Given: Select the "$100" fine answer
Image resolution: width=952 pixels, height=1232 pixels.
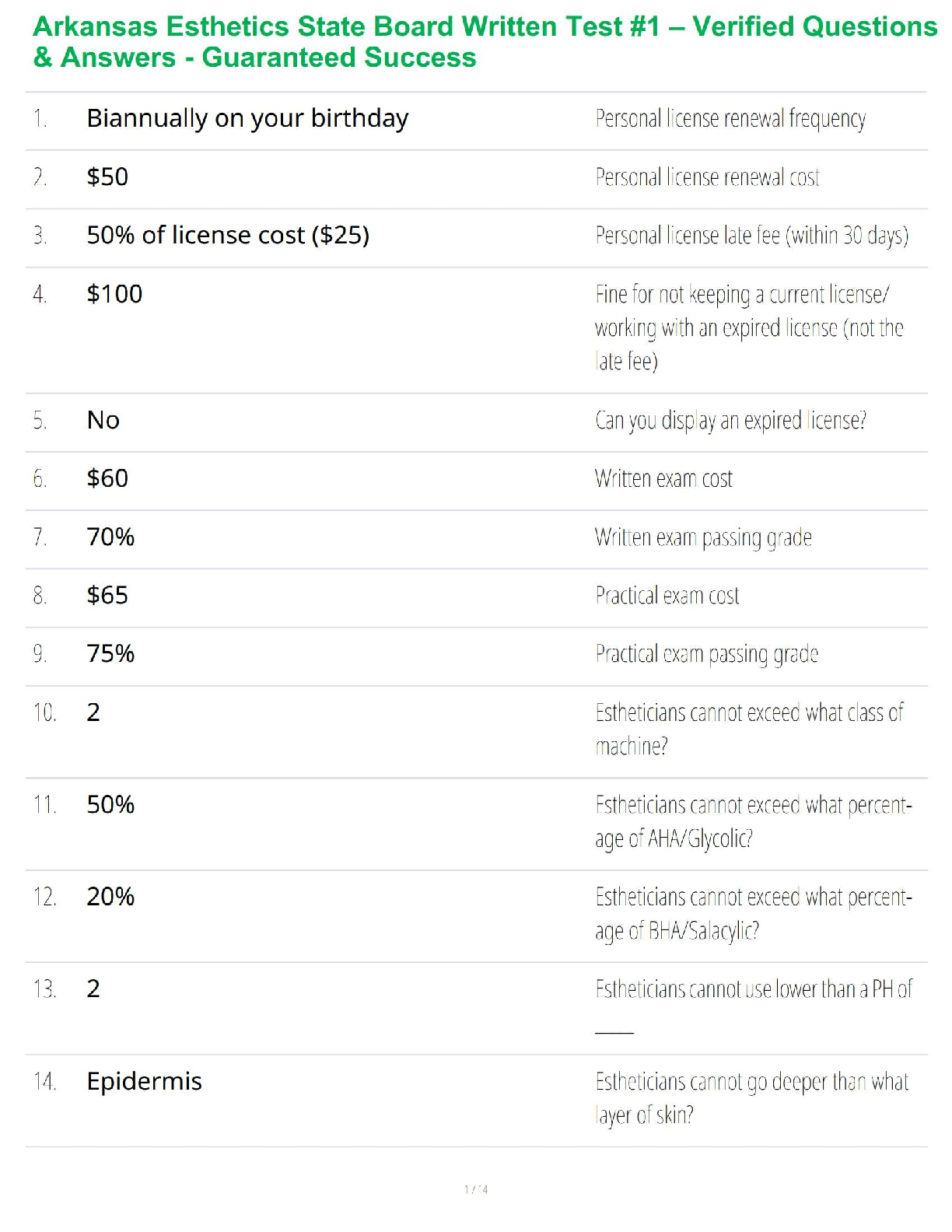Looking at the screenshot, I should click(114, 294).
